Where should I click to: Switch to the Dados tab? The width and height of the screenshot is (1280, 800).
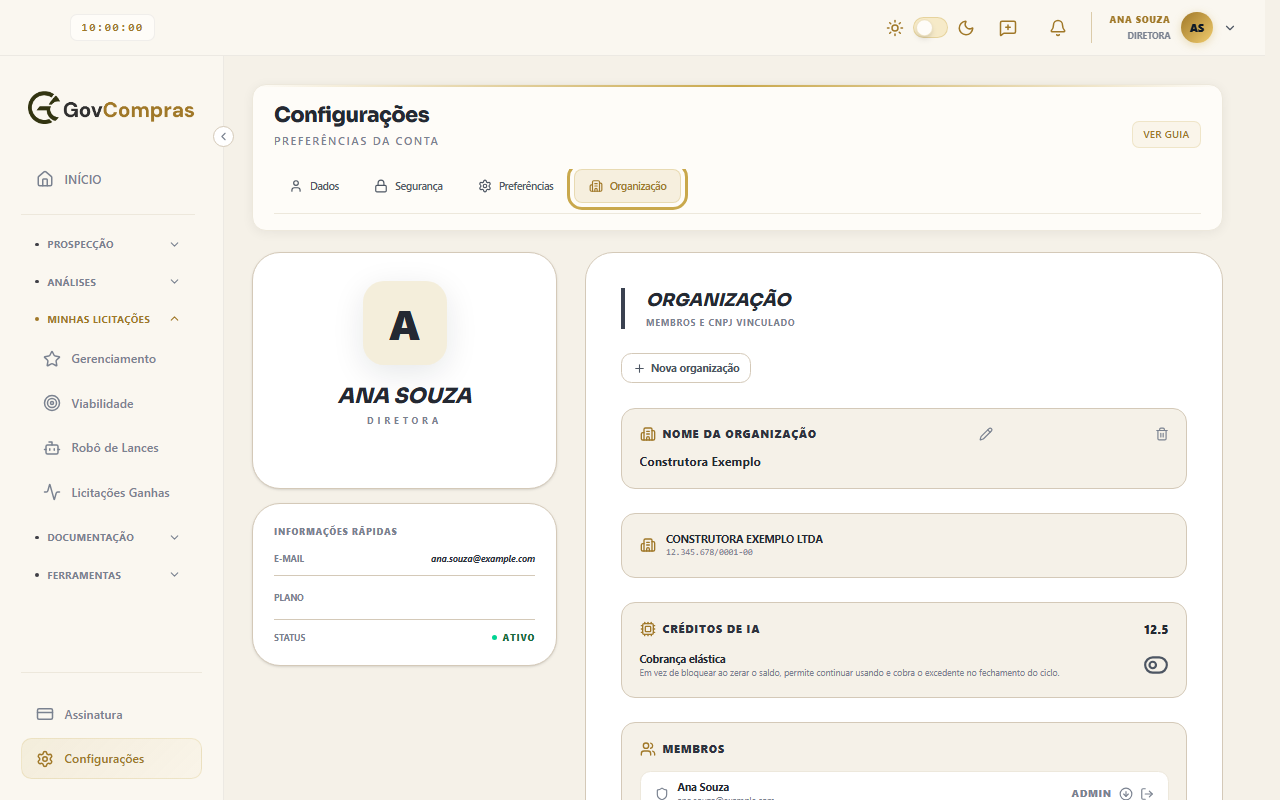click(314, 186)
